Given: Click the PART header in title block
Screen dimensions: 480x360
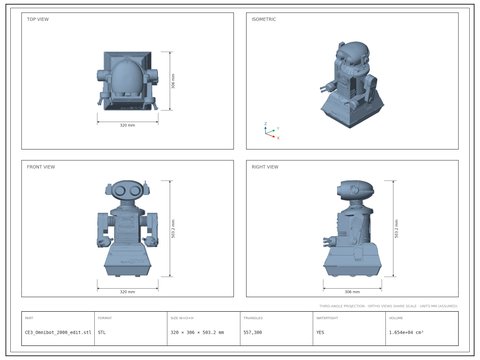Looking at the screenshot, I should tap(29, 318).
